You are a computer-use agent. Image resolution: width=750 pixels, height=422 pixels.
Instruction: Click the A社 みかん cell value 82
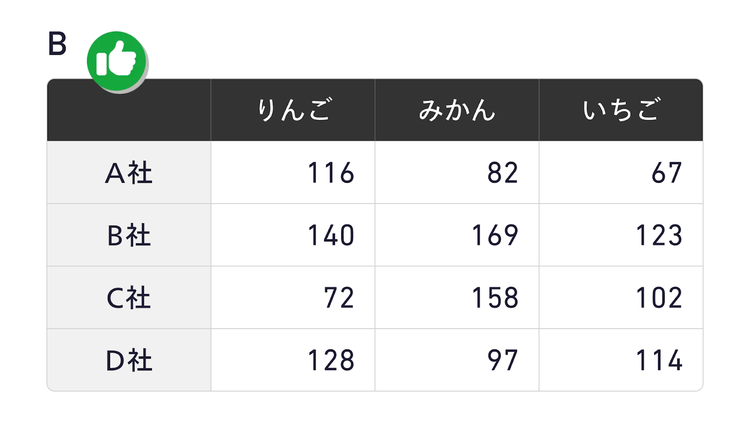(x=502, y=173)
